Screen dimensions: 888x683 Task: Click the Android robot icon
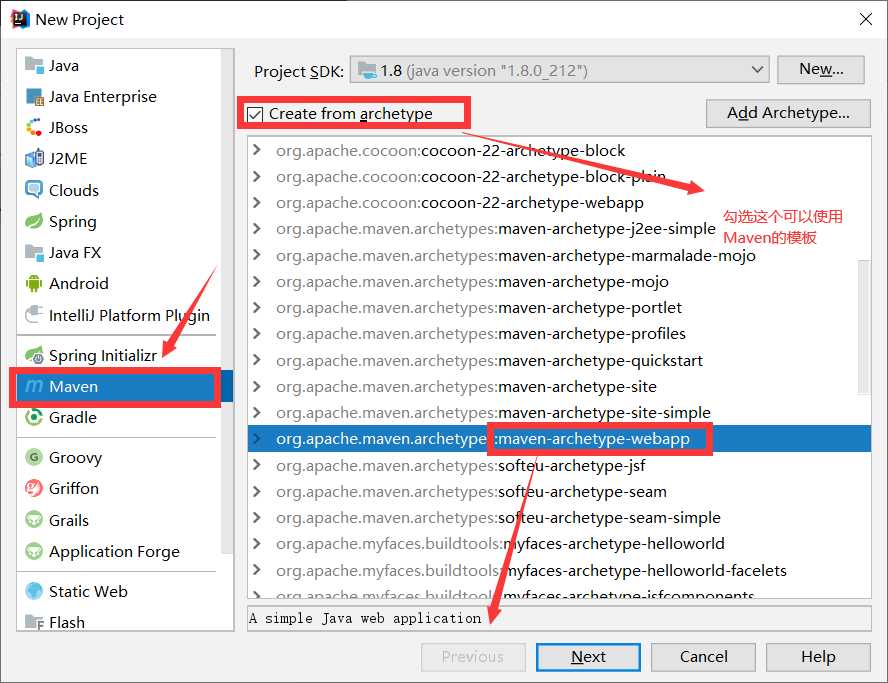point(34,283)
